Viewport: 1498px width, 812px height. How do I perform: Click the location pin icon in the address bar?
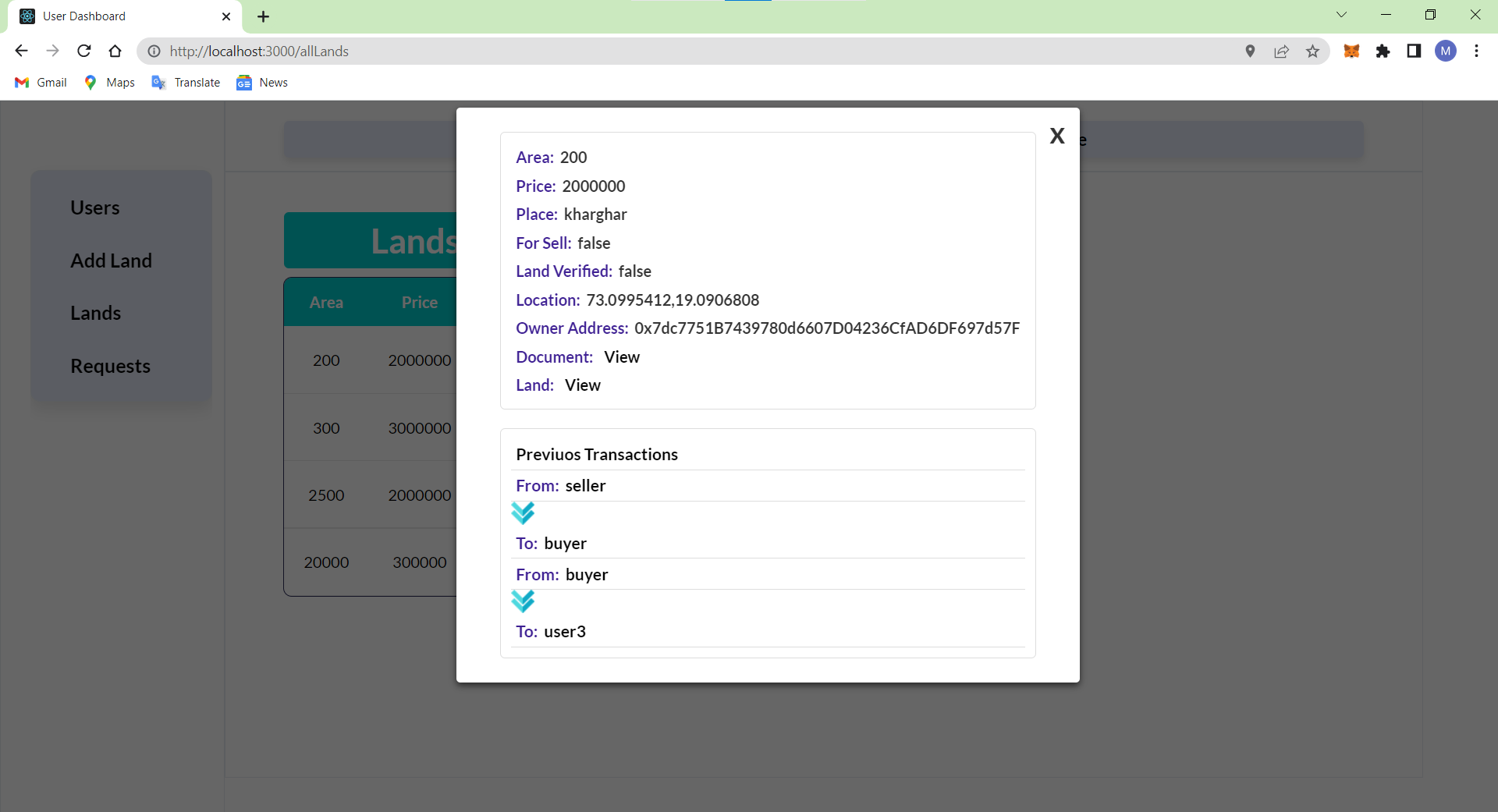(1251, 51)
